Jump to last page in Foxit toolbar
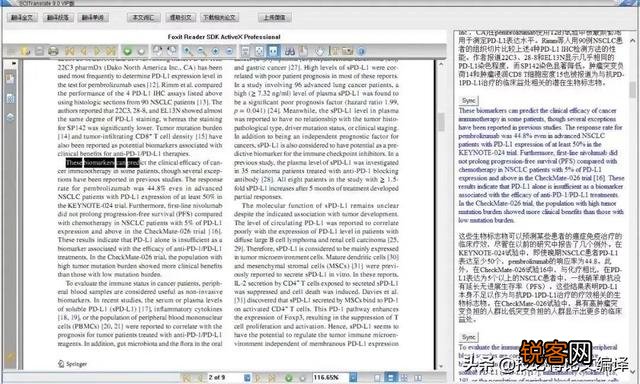640x384 pixels. pos(110,51)
